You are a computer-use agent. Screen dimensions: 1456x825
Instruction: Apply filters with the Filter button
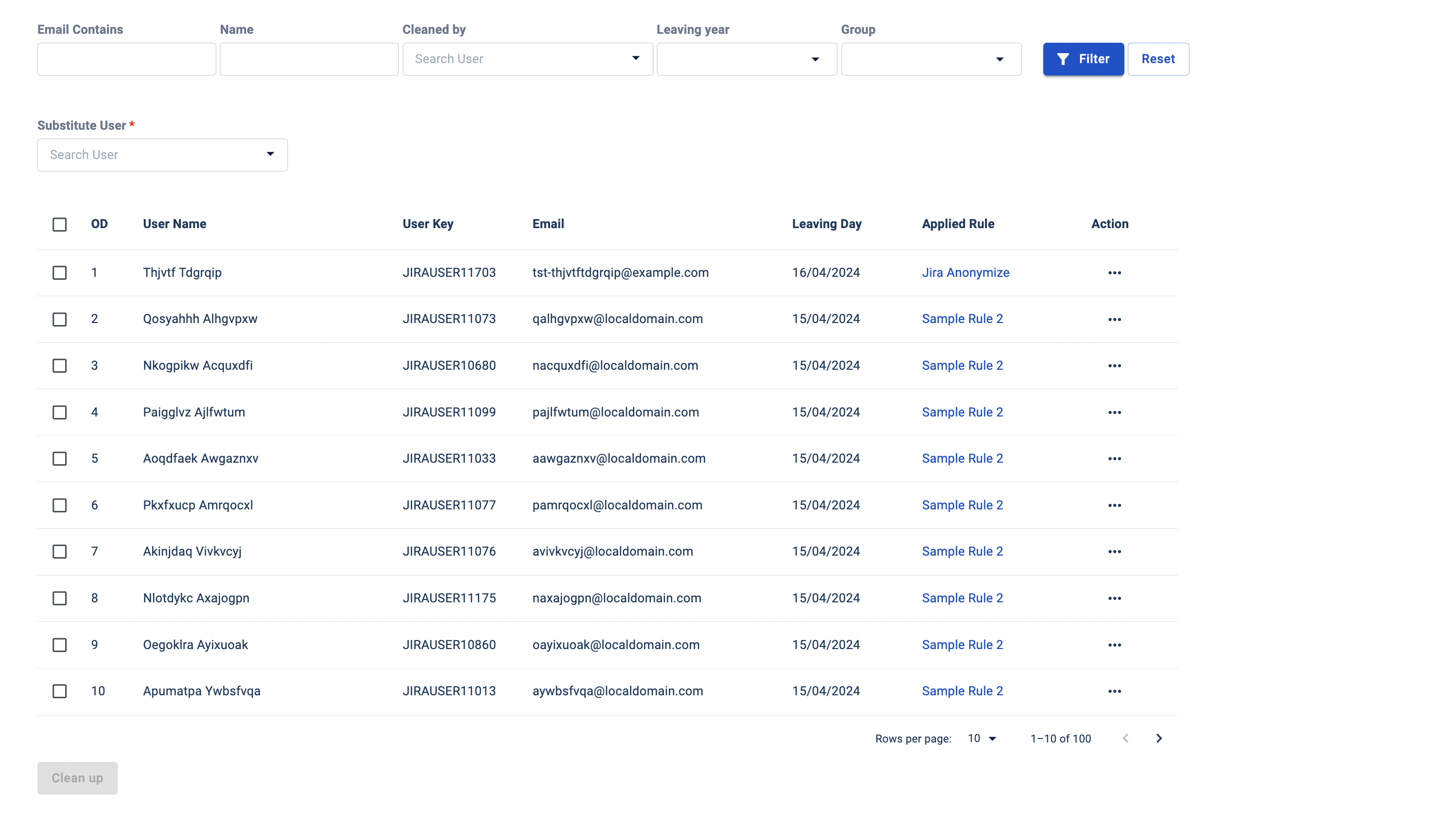pos(1083,59)
